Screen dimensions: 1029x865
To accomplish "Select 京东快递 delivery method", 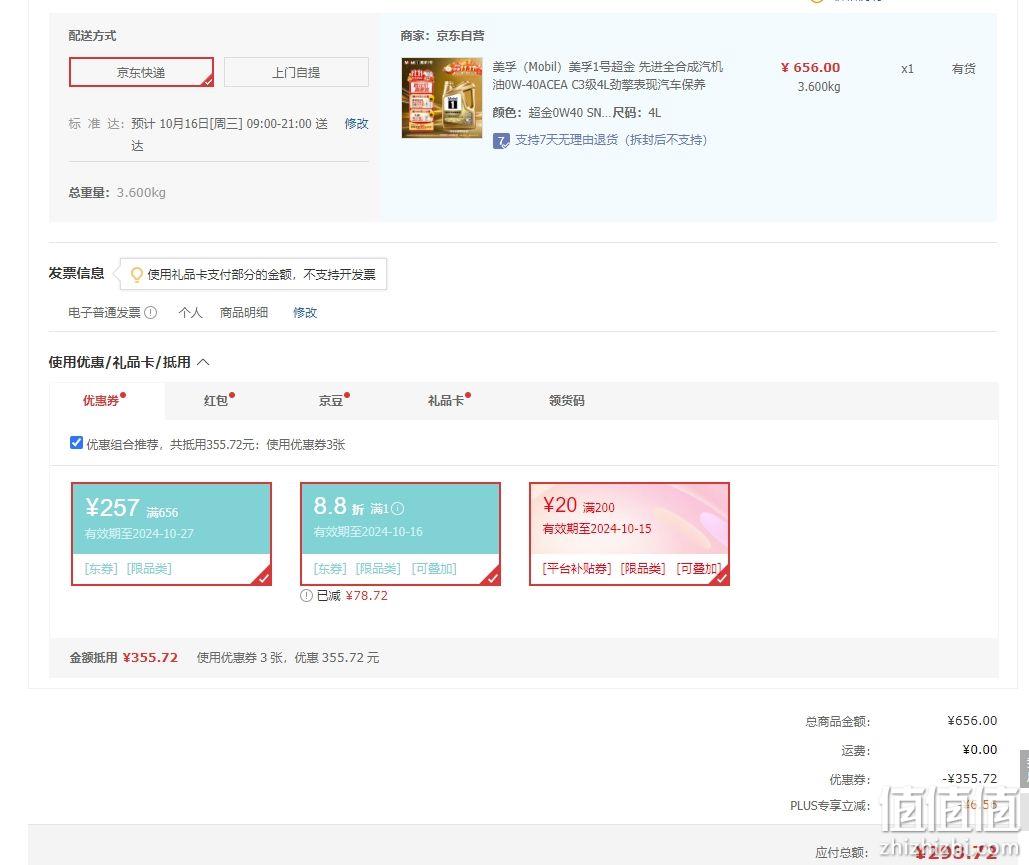I will tap(141, 72).
